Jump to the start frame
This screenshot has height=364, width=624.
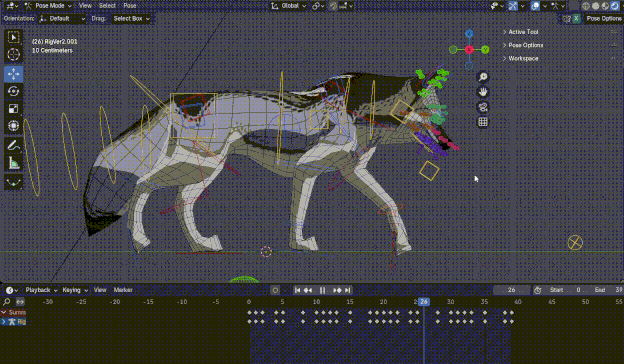coord(297,290)
